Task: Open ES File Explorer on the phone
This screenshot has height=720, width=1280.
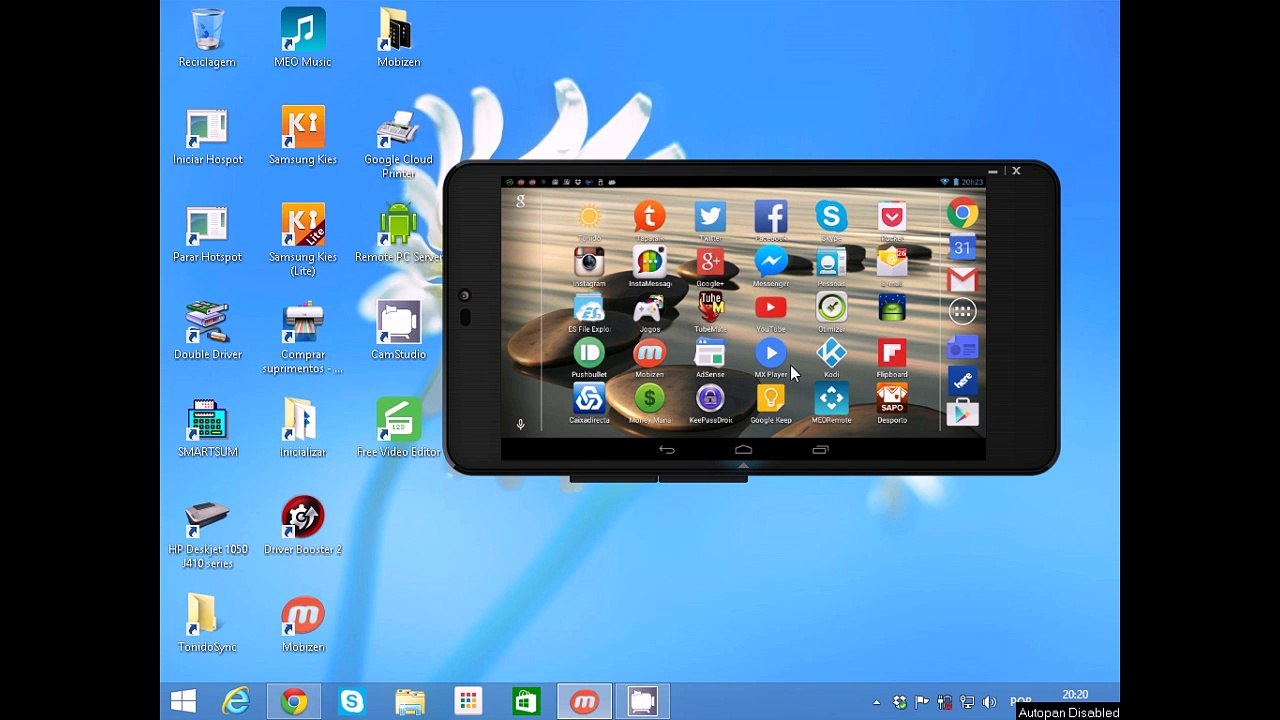Action: pos(589,308)
